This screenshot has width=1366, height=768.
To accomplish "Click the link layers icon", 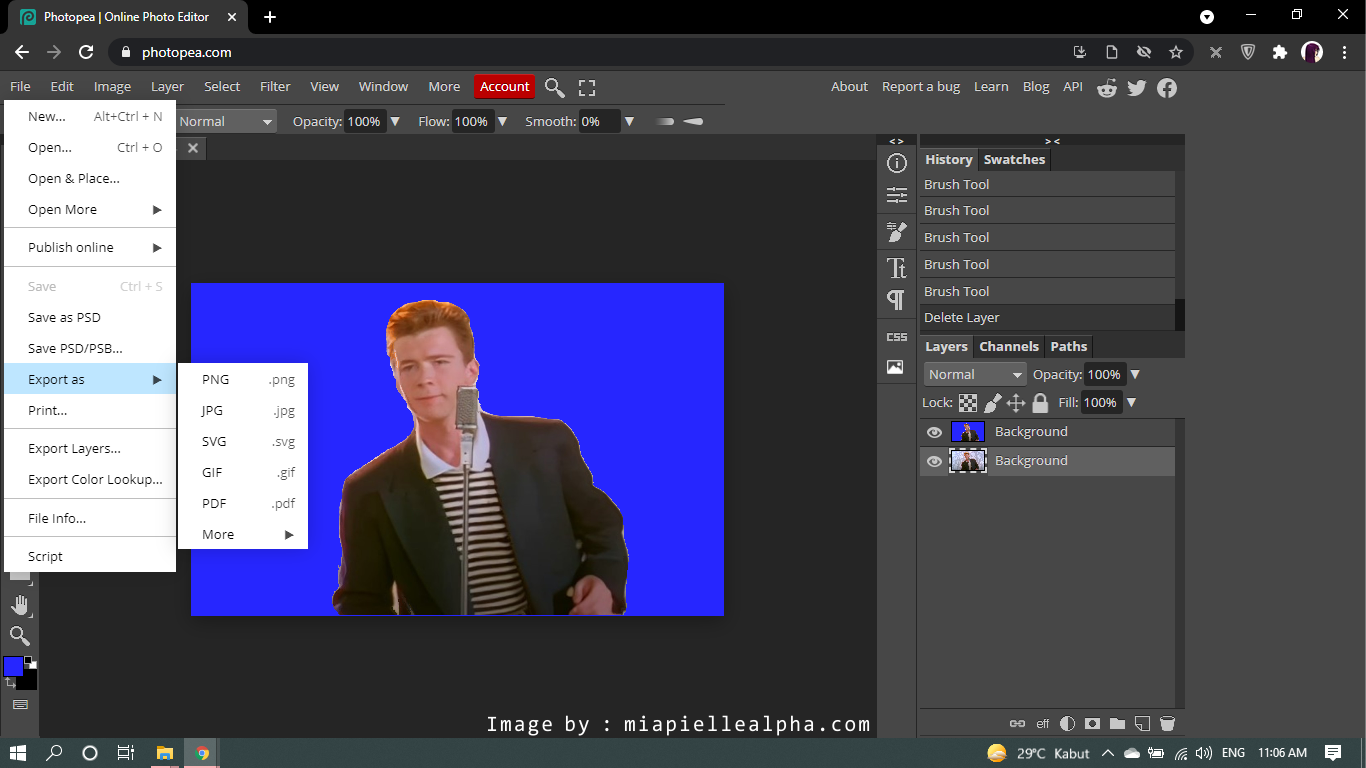I will [1017, 724].
